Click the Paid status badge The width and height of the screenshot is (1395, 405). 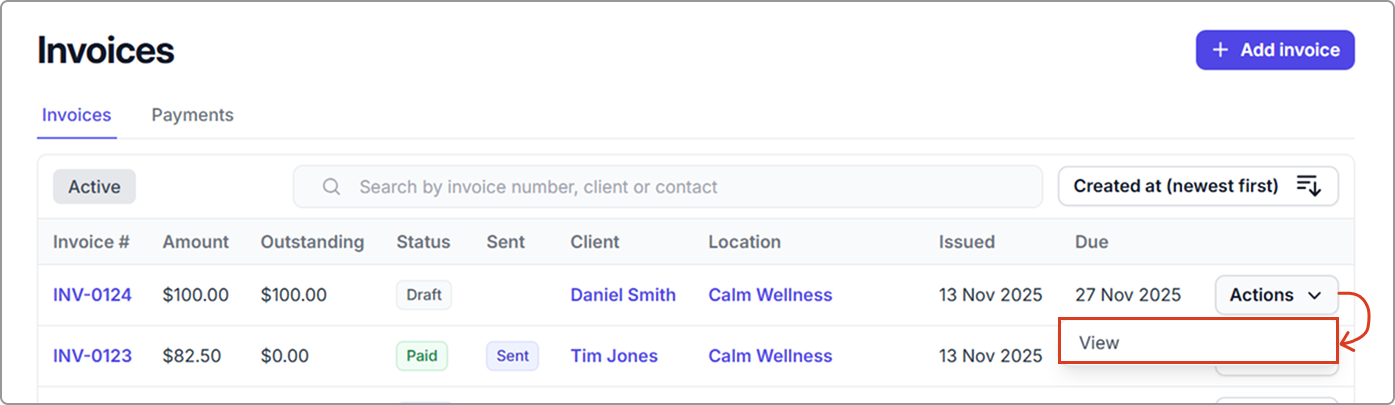(x=421, y=356)
